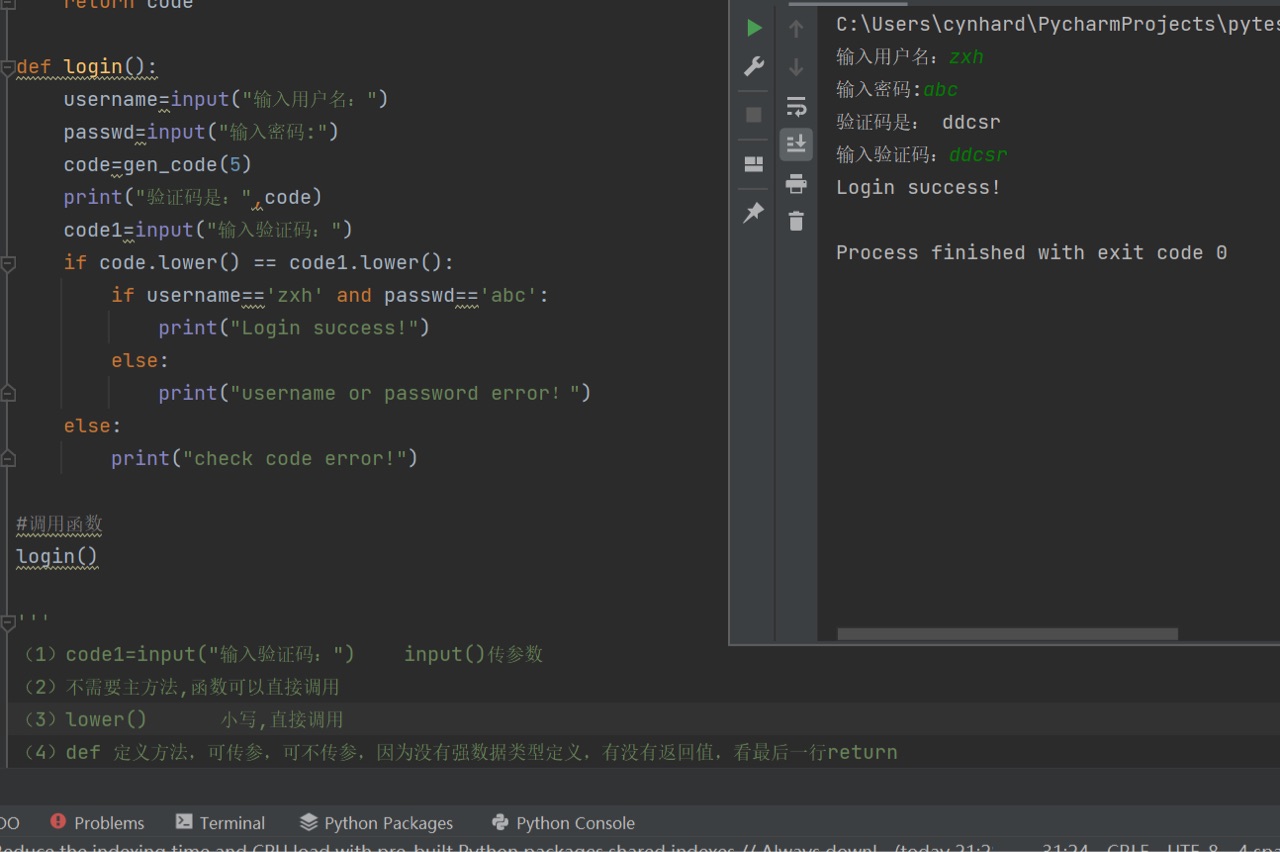The image size is (1280, 852).
Task: Open the Python Packages tab
Action: coord(376,823)
